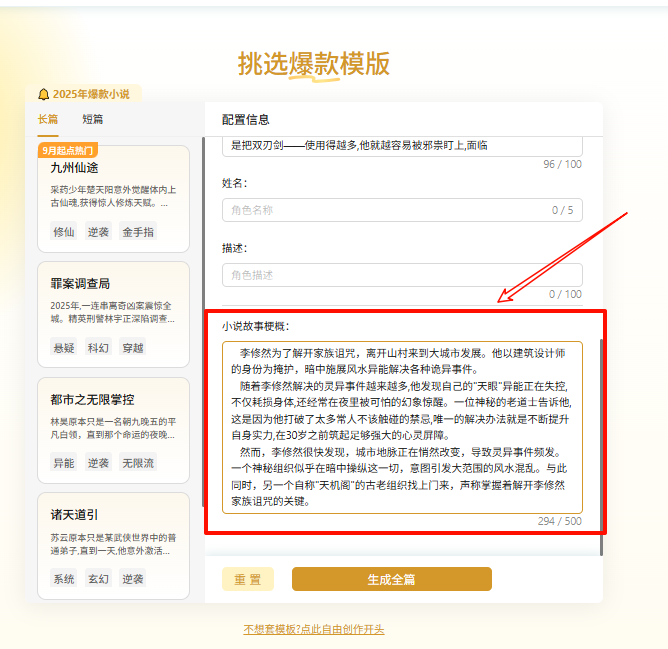Click the 294 / 500 character counter
The width and height of the screenshot is (668, 649).
point(559,521)
